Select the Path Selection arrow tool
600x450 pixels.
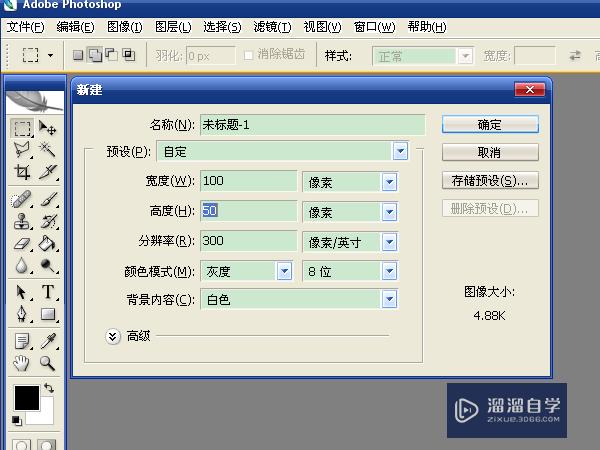(22, 292)
